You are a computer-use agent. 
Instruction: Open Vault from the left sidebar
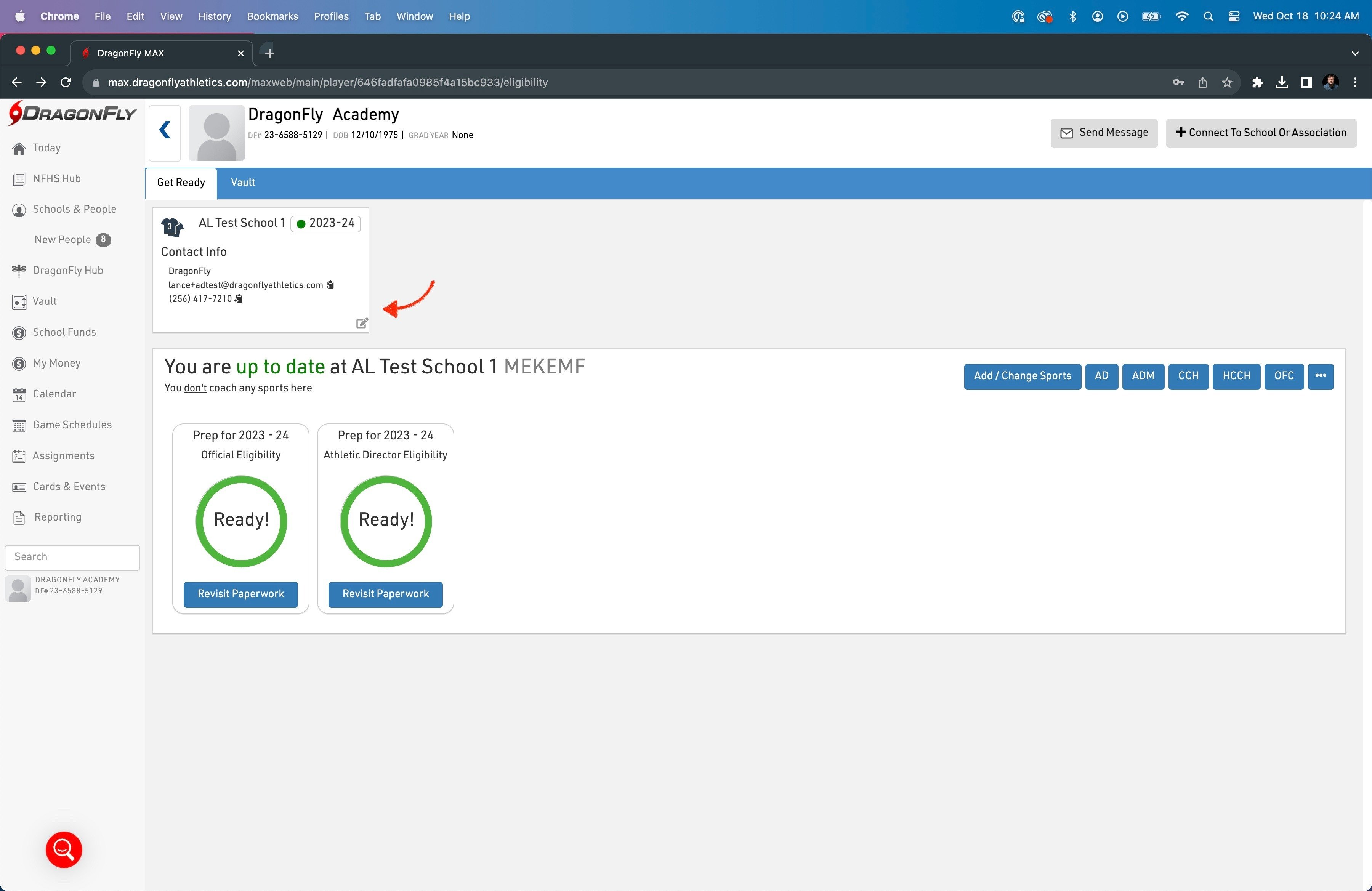click(x=44, y=301)
